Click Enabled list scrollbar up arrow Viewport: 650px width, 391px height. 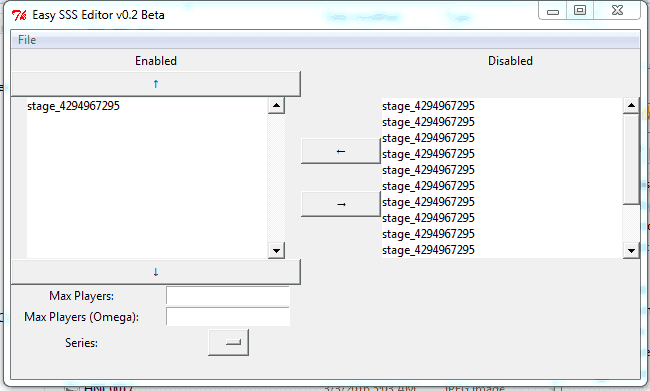pyautogui.click(x=276, y=105)
